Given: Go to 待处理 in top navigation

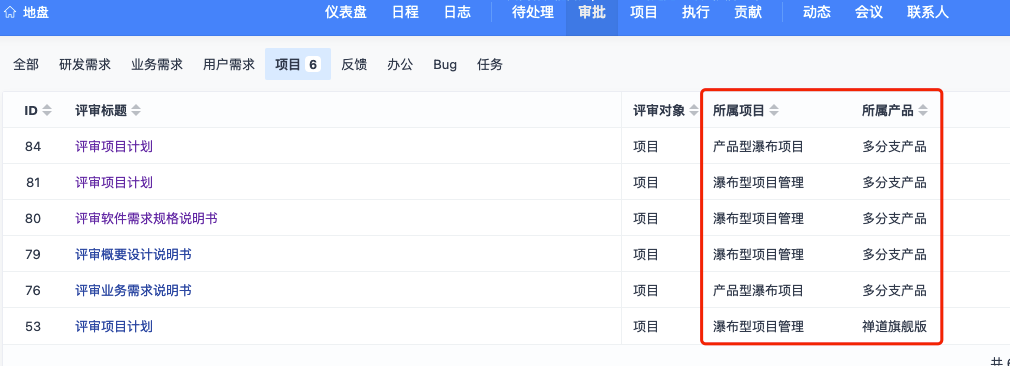Looking at the screenshot, I should (x=533, y=12).
